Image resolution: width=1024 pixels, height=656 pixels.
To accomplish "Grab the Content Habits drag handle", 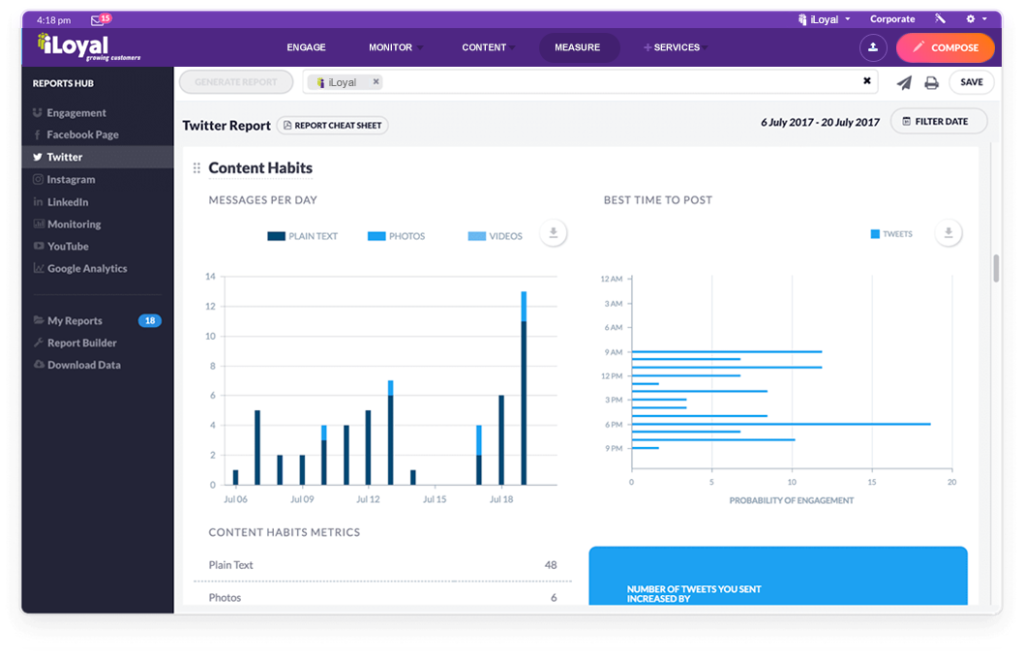I will 197,169.
